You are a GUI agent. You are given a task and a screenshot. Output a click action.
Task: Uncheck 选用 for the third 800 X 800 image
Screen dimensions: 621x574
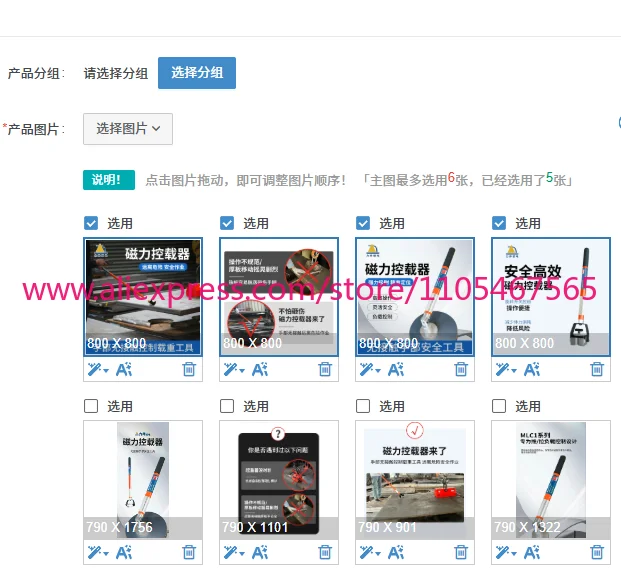tap(363, 223)
